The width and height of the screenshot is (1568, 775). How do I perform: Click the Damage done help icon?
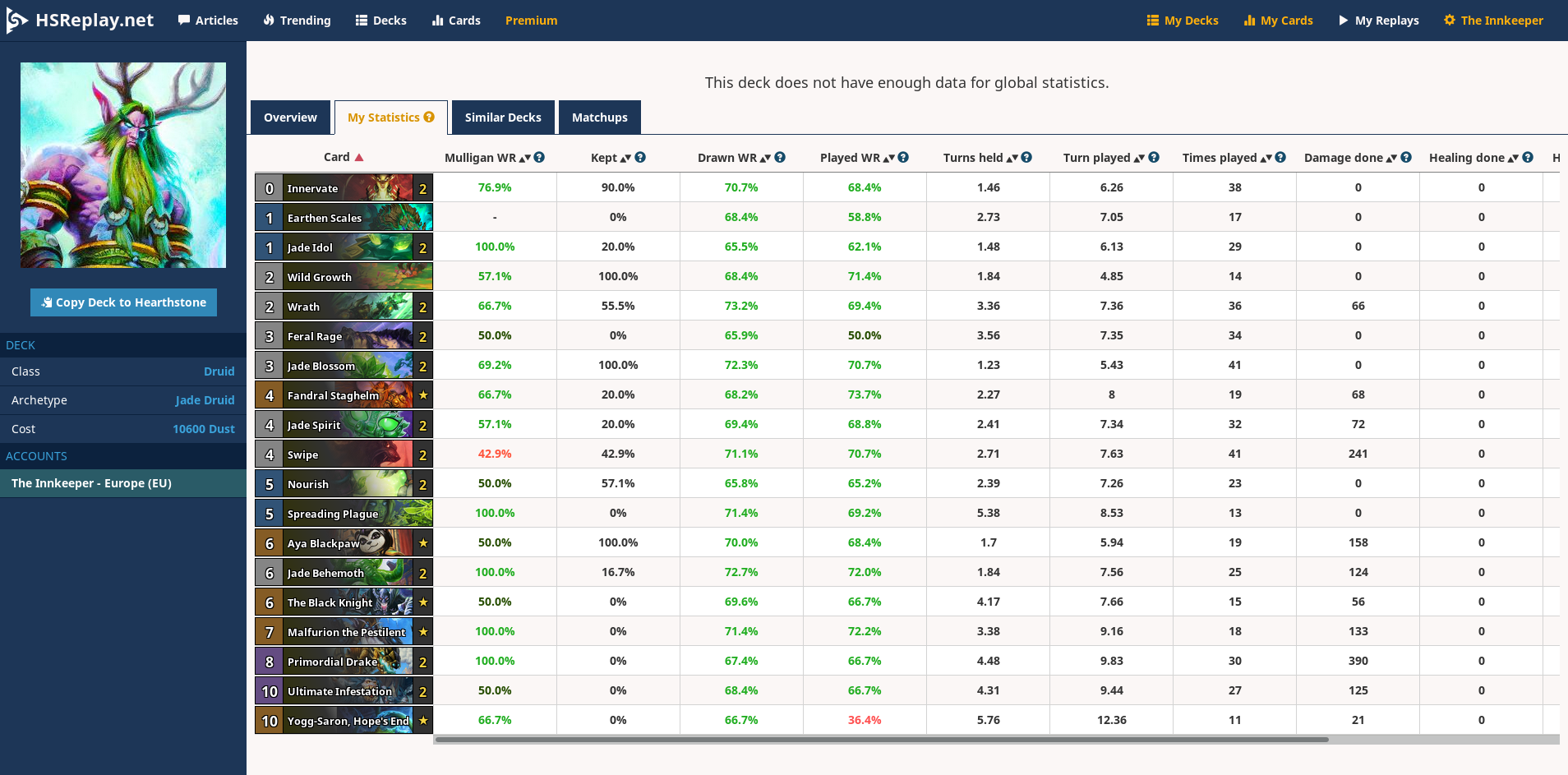(x=1406, y=157)
